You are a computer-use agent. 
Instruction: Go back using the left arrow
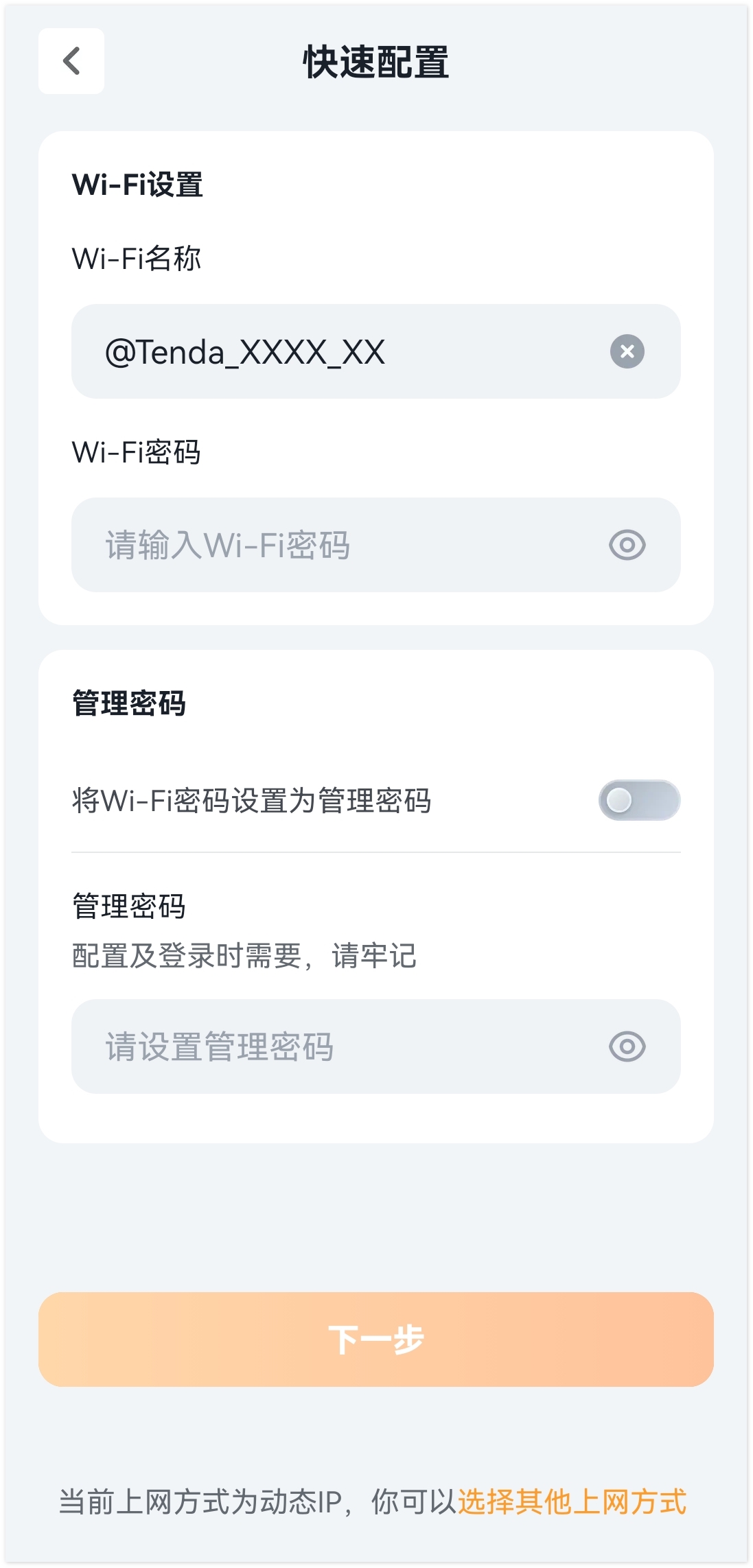click(71, 61)
